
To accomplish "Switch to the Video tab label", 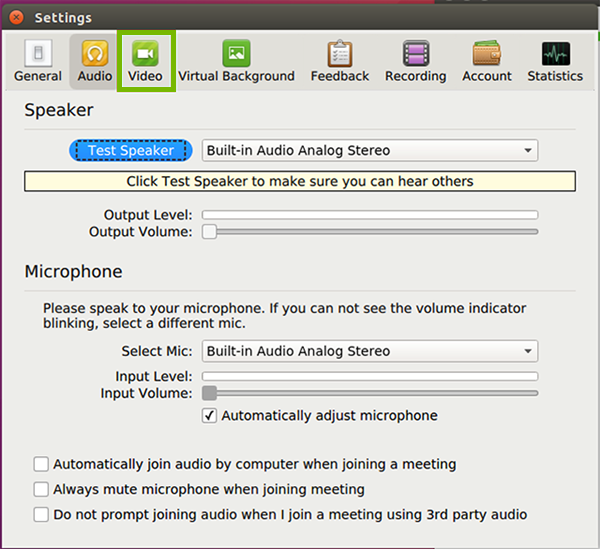I will click(x=145, y=76).
